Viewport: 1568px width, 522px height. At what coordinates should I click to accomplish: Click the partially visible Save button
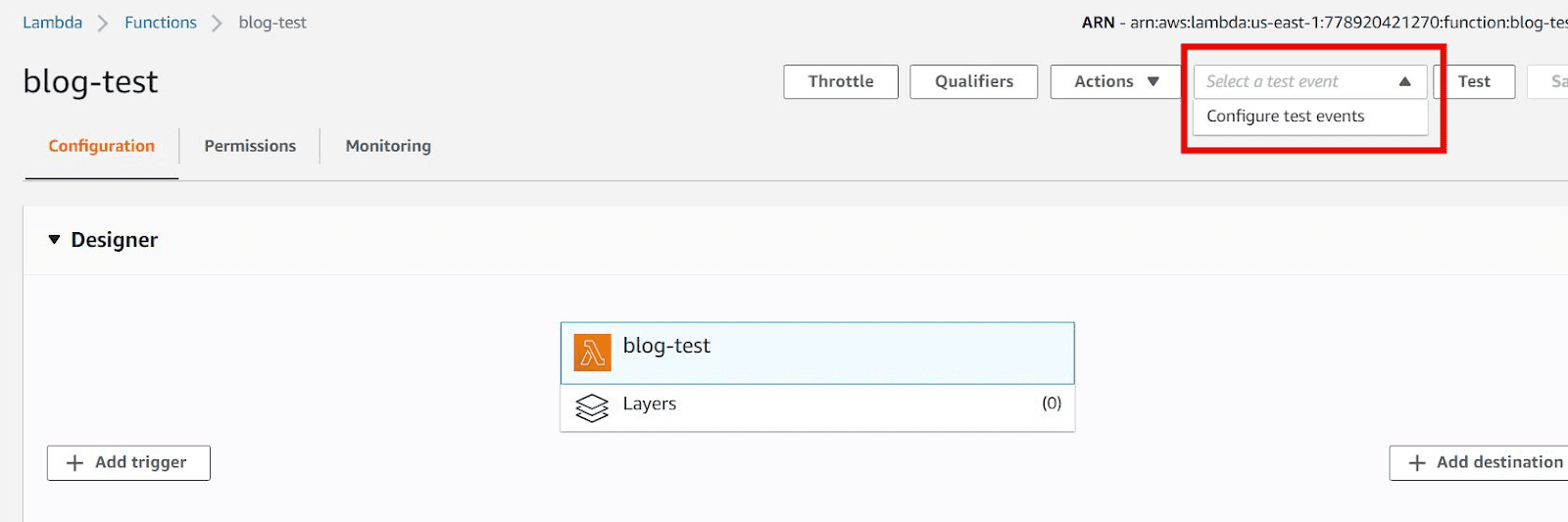click(1548, 81)
